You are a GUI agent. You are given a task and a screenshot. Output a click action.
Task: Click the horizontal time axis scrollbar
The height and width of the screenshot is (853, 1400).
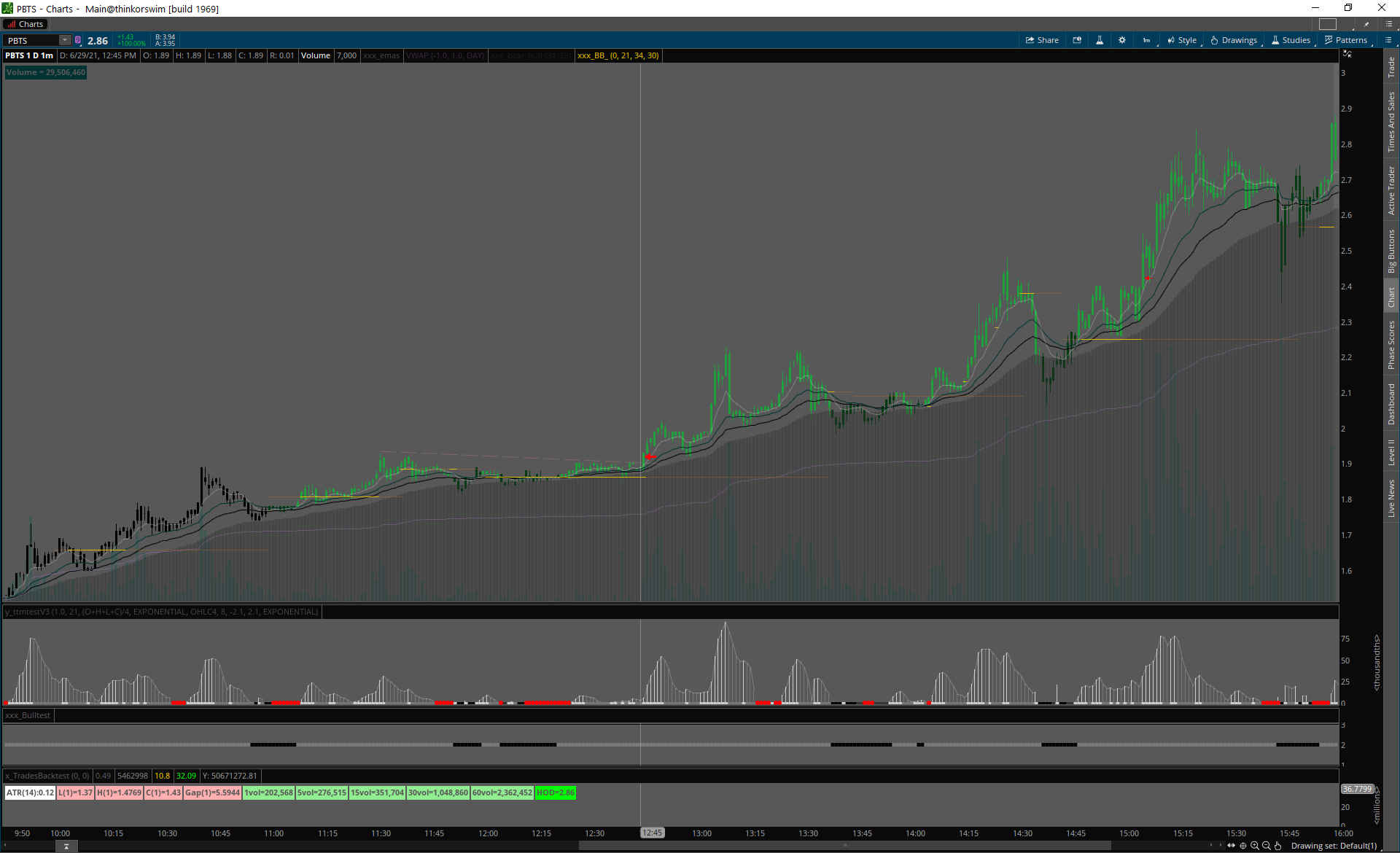[x=844, y=846]
